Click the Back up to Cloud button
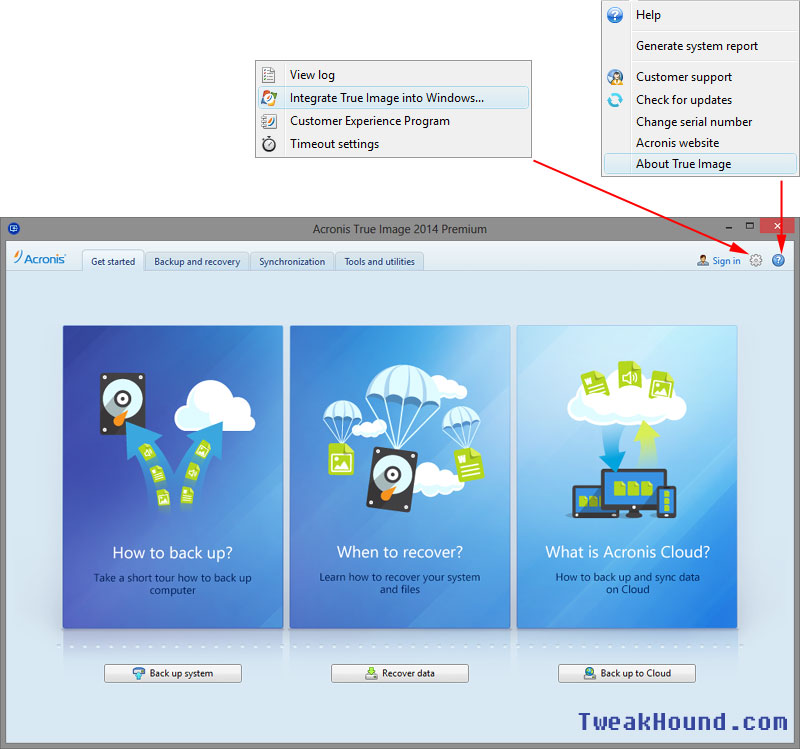 pos(627,673)
